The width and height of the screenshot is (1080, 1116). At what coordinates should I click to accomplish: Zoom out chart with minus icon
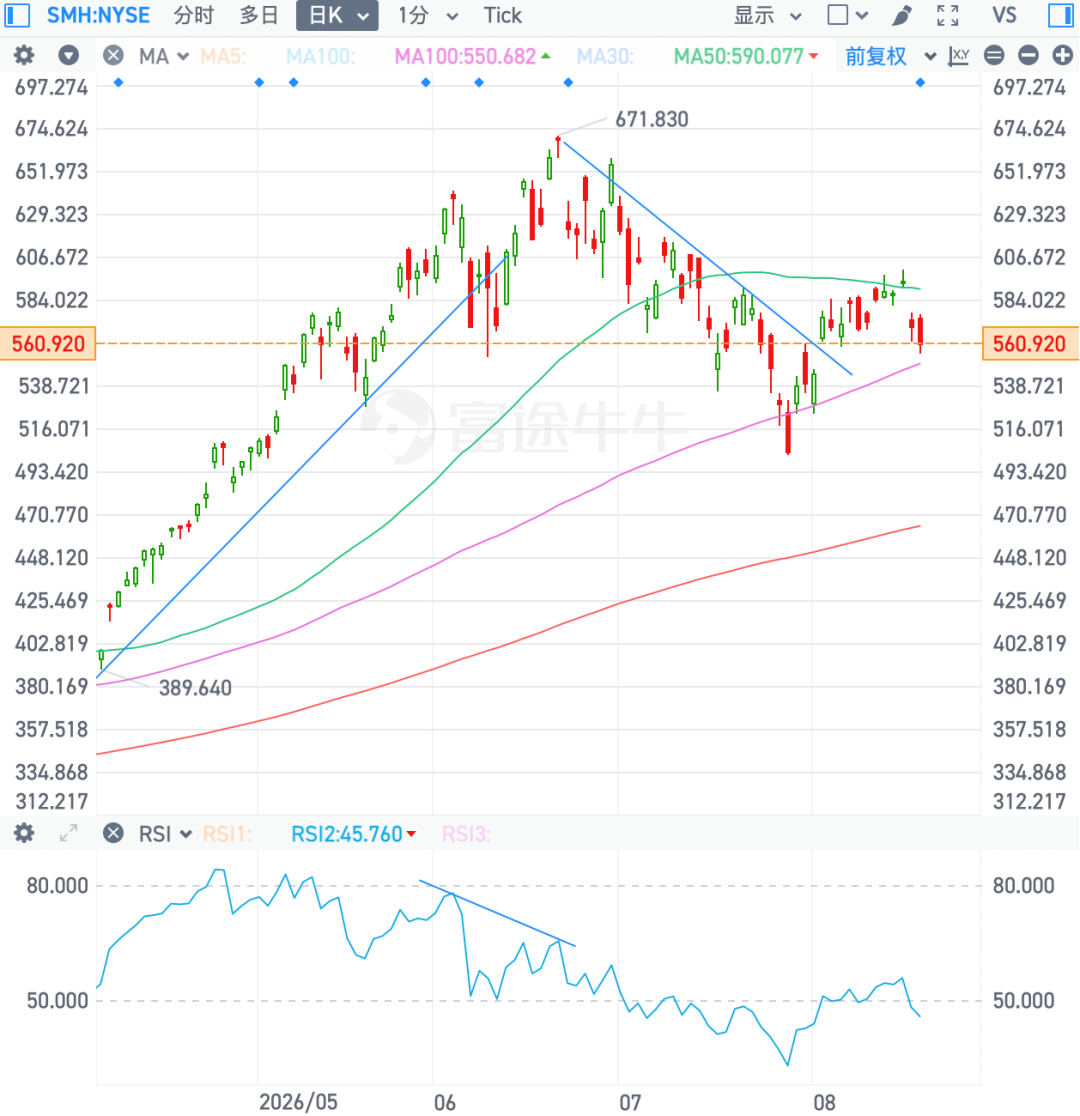[x=1028, y=56]
